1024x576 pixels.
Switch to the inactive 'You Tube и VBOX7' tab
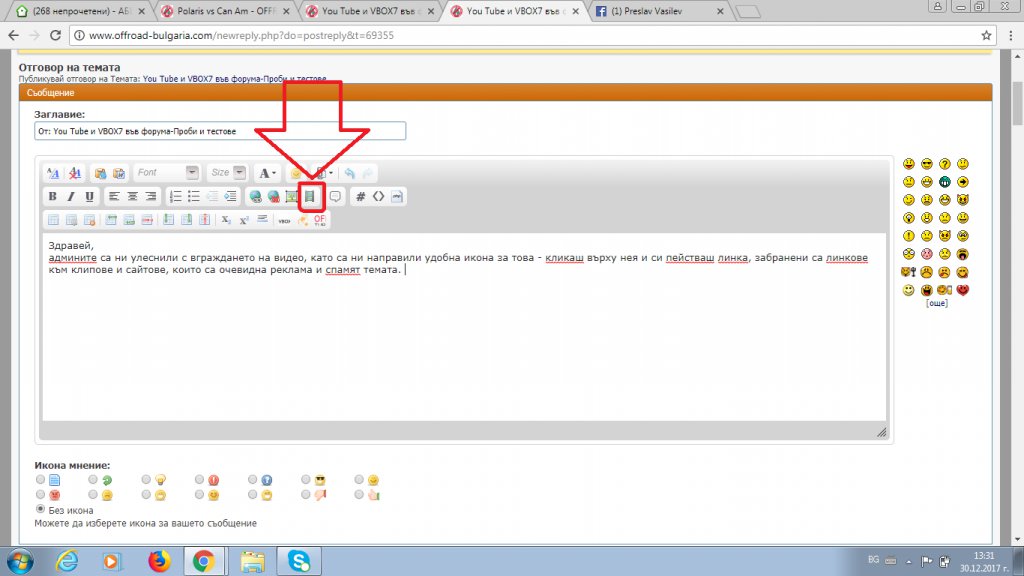(x=370, y=11)
